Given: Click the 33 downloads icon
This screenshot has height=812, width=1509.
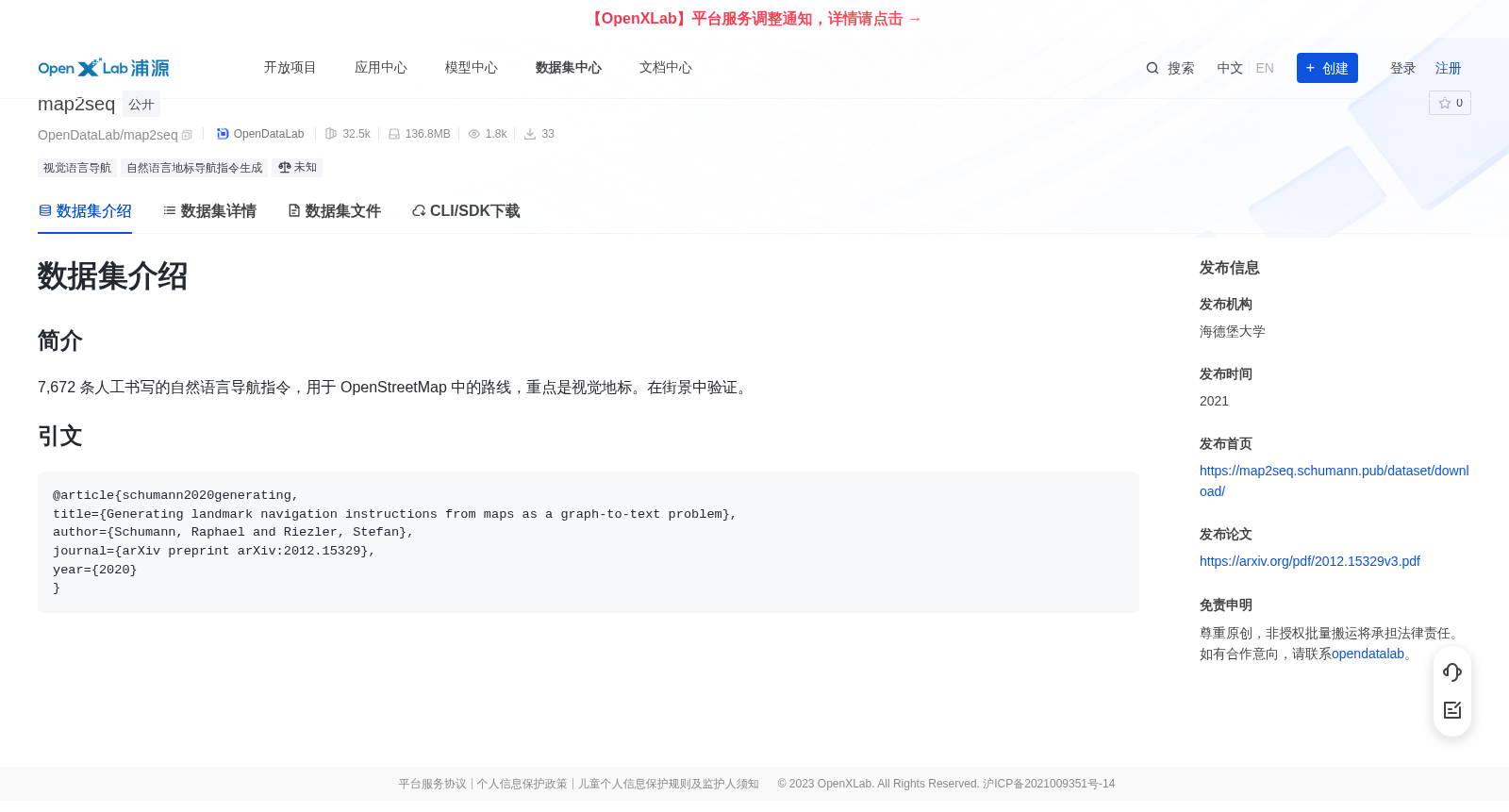Looking at the screenshot, I should coord(530,134).
